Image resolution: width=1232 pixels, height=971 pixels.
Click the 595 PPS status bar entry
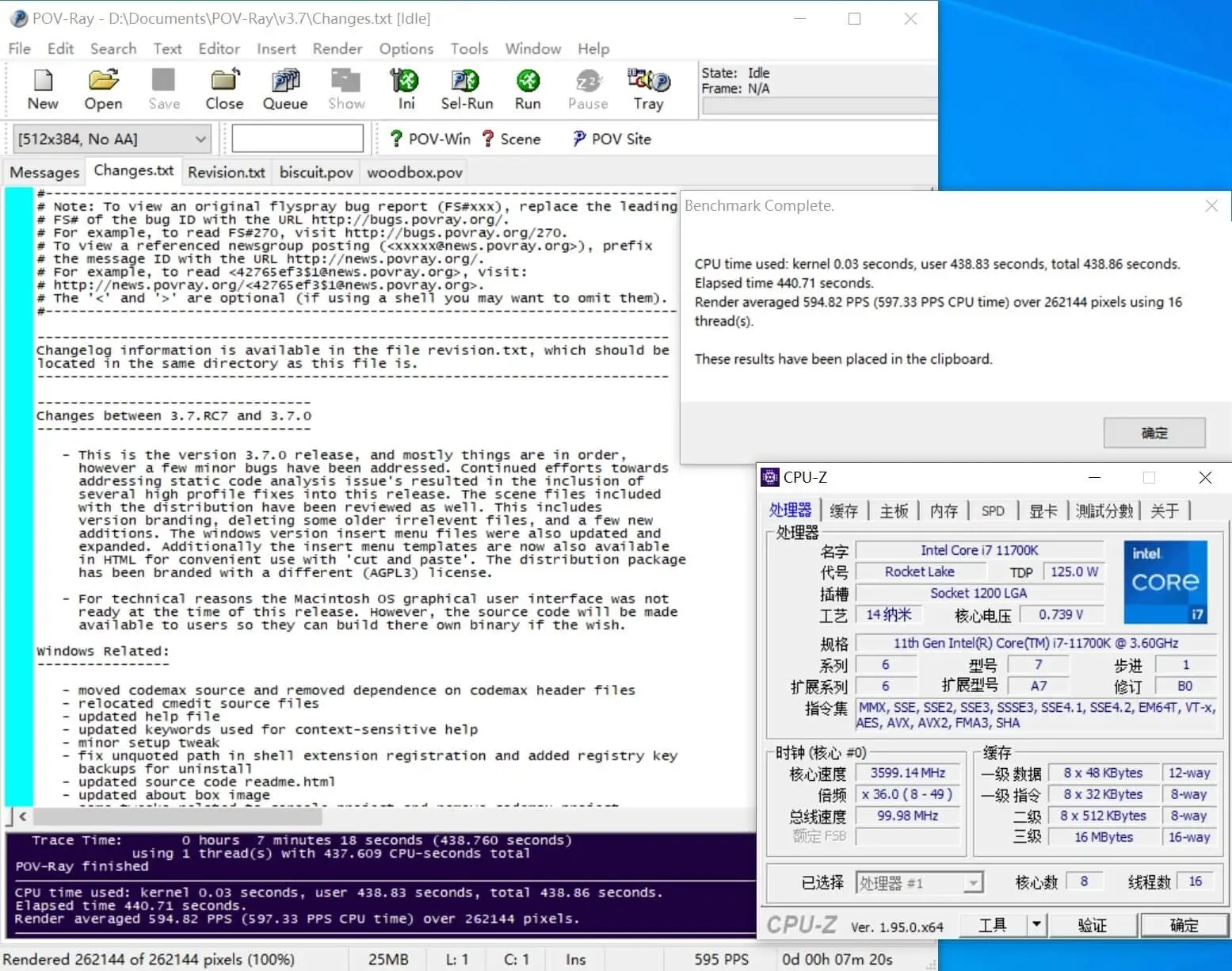(x=721, y=959)
